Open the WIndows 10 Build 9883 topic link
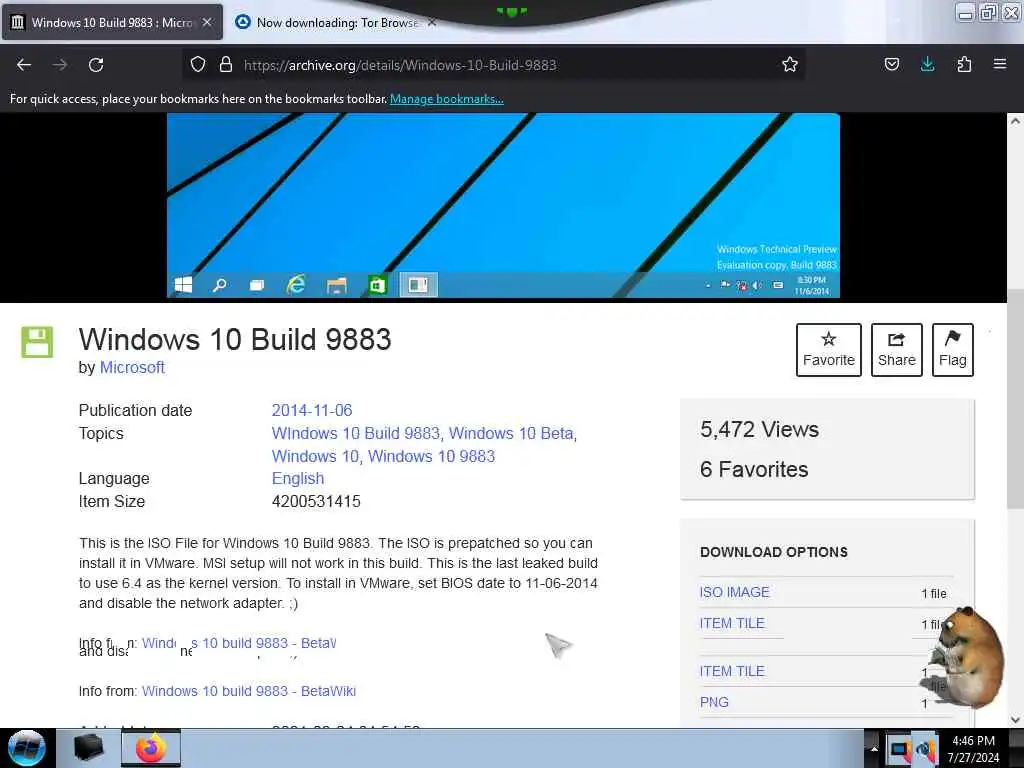 tap(356, 434)
